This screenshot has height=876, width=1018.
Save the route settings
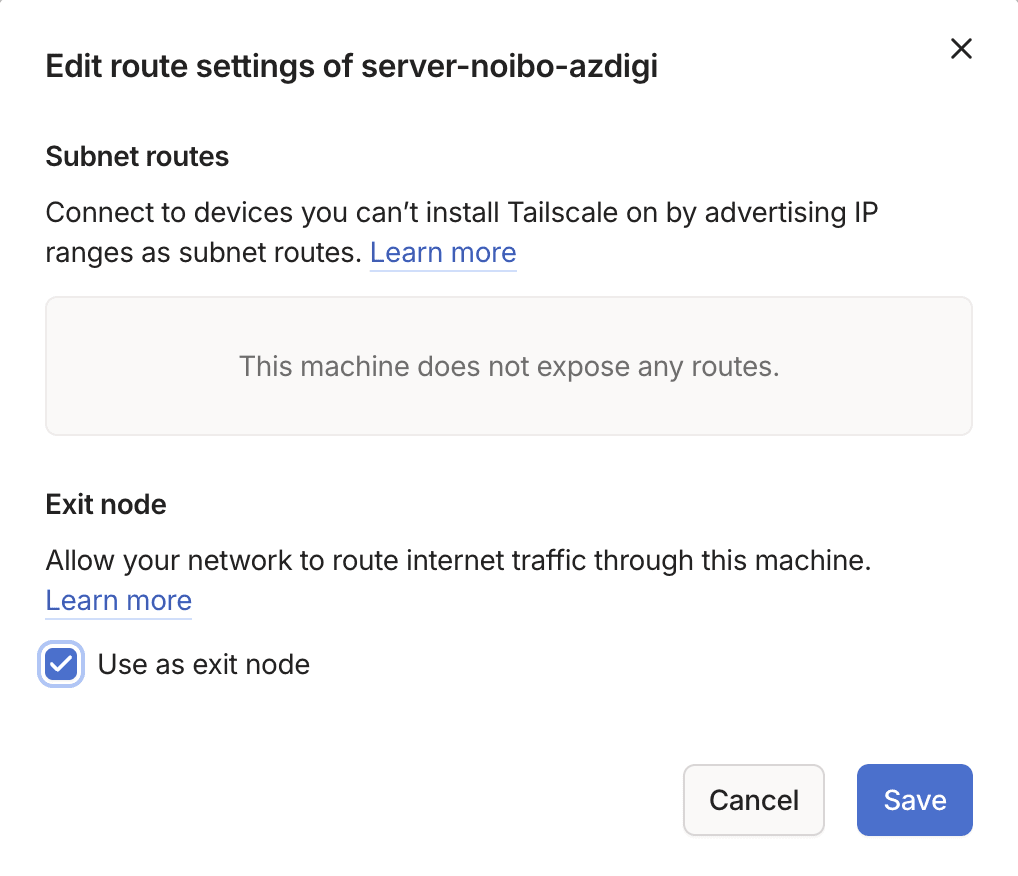coord(914,800)
